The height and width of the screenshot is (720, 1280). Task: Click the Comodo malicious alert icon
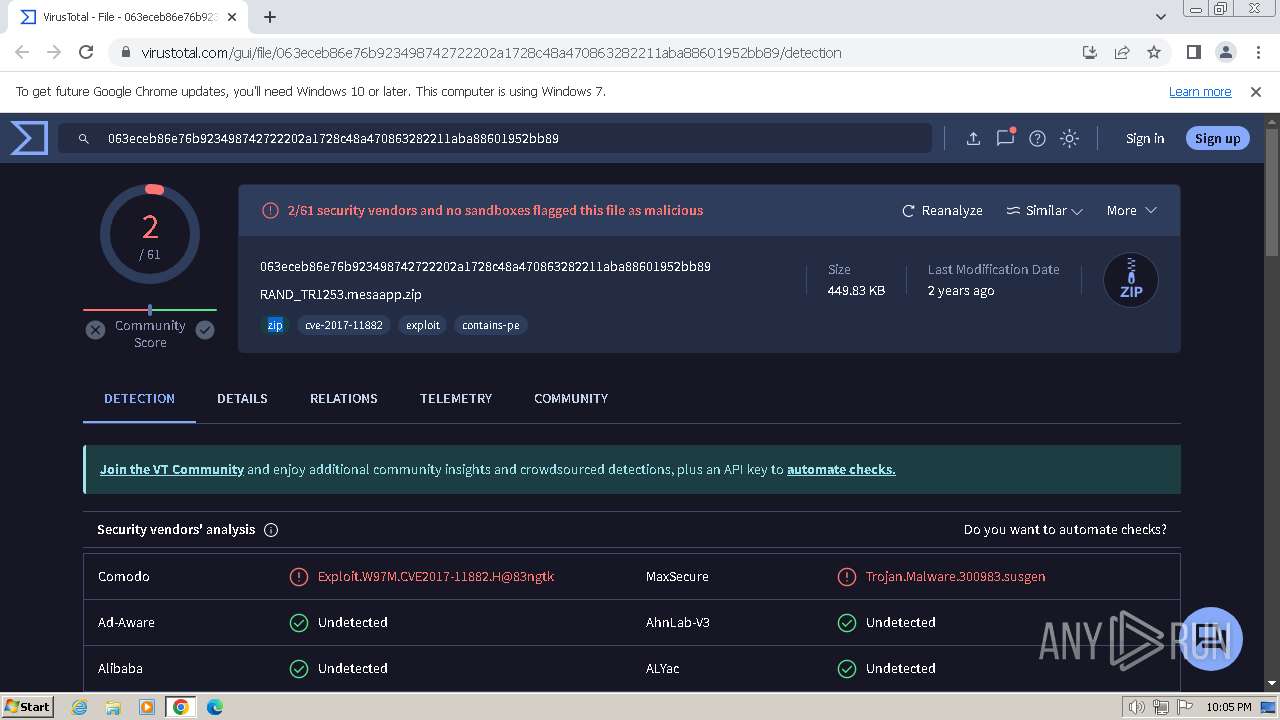tap(298, 577)
